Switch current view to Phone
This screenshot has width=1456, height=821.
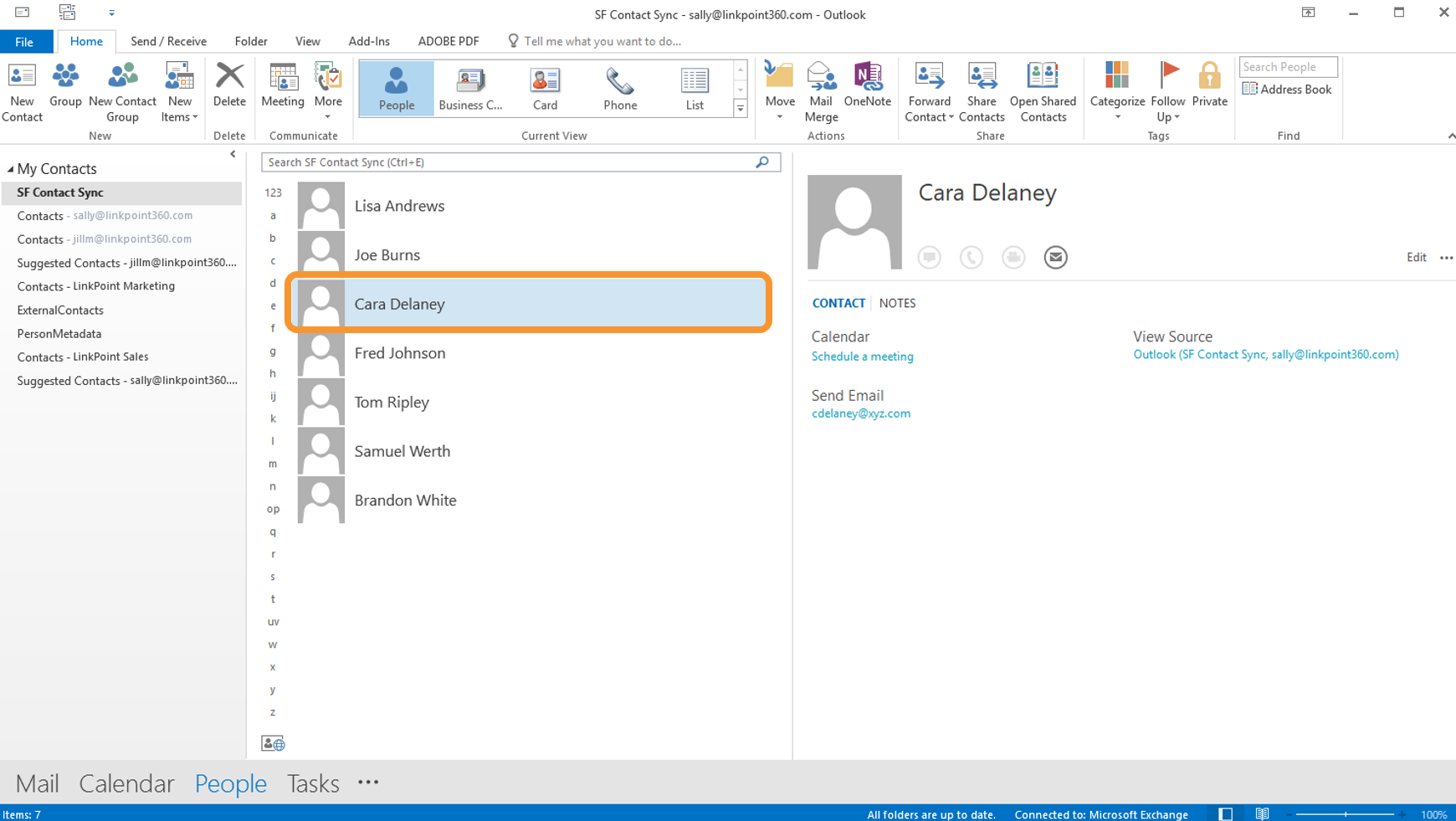(620, 89)
